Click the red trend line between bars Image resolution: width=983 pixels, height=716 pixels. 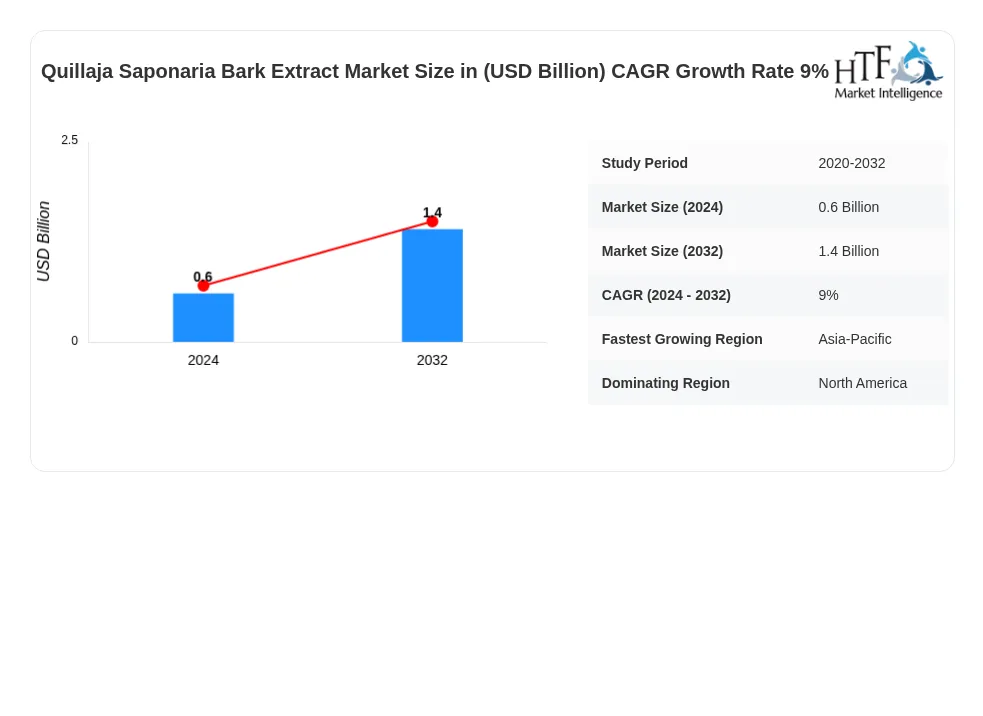click(318, 253)
